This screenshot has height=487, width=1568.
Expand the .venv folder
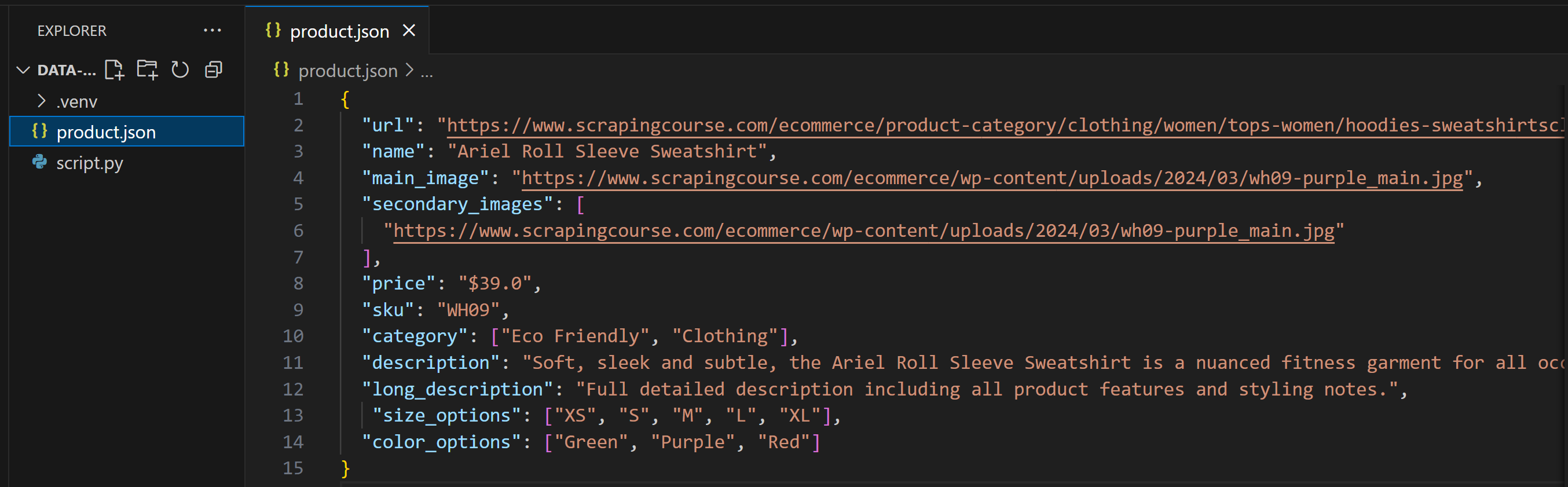click(41, 101)
